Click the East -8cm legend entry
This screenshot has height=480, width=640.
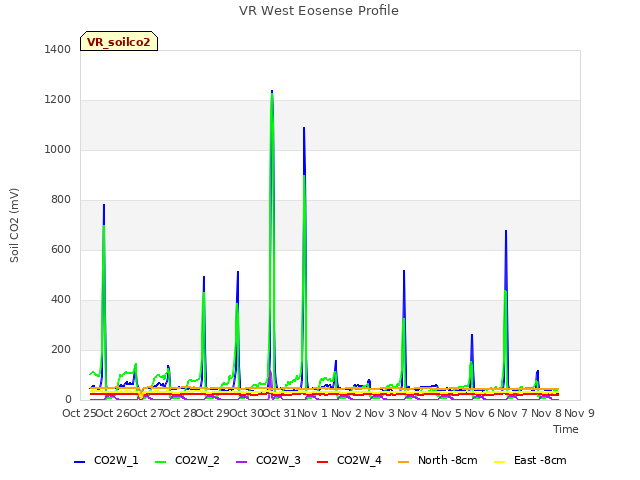coord(530,460)
